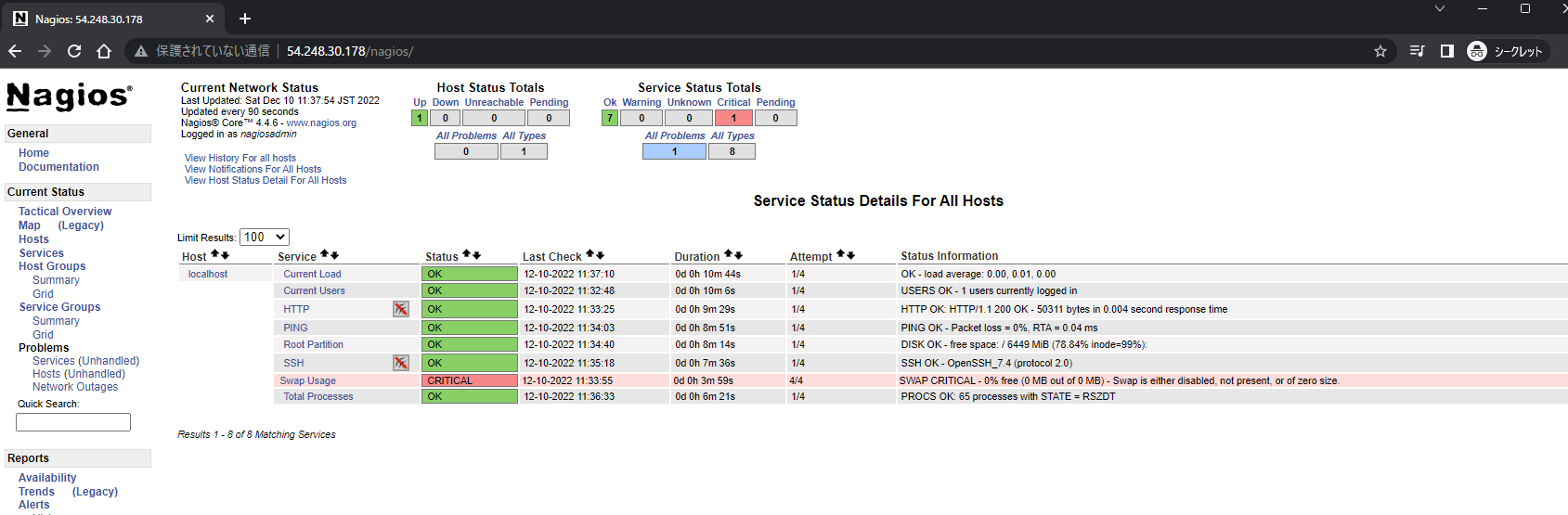Open browser side panel icon
The width and height of the screenshot is (1568, 515).
pos(1446,51)
